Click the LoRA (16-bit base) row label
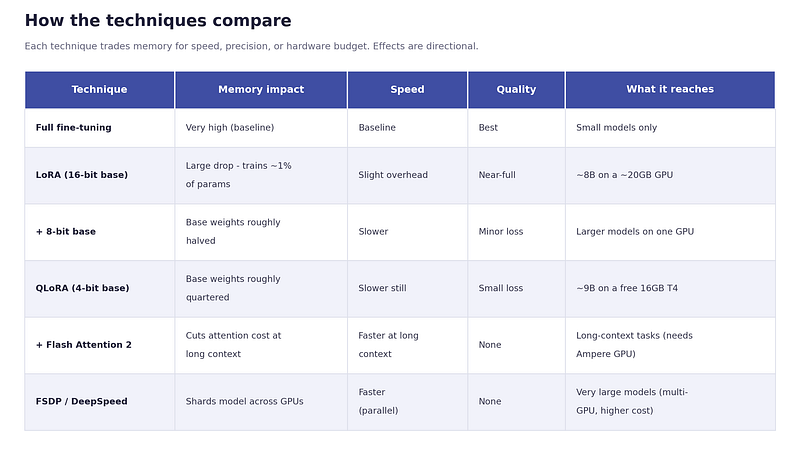The height and width of the screenshot is (455, 800). (82, 175)
